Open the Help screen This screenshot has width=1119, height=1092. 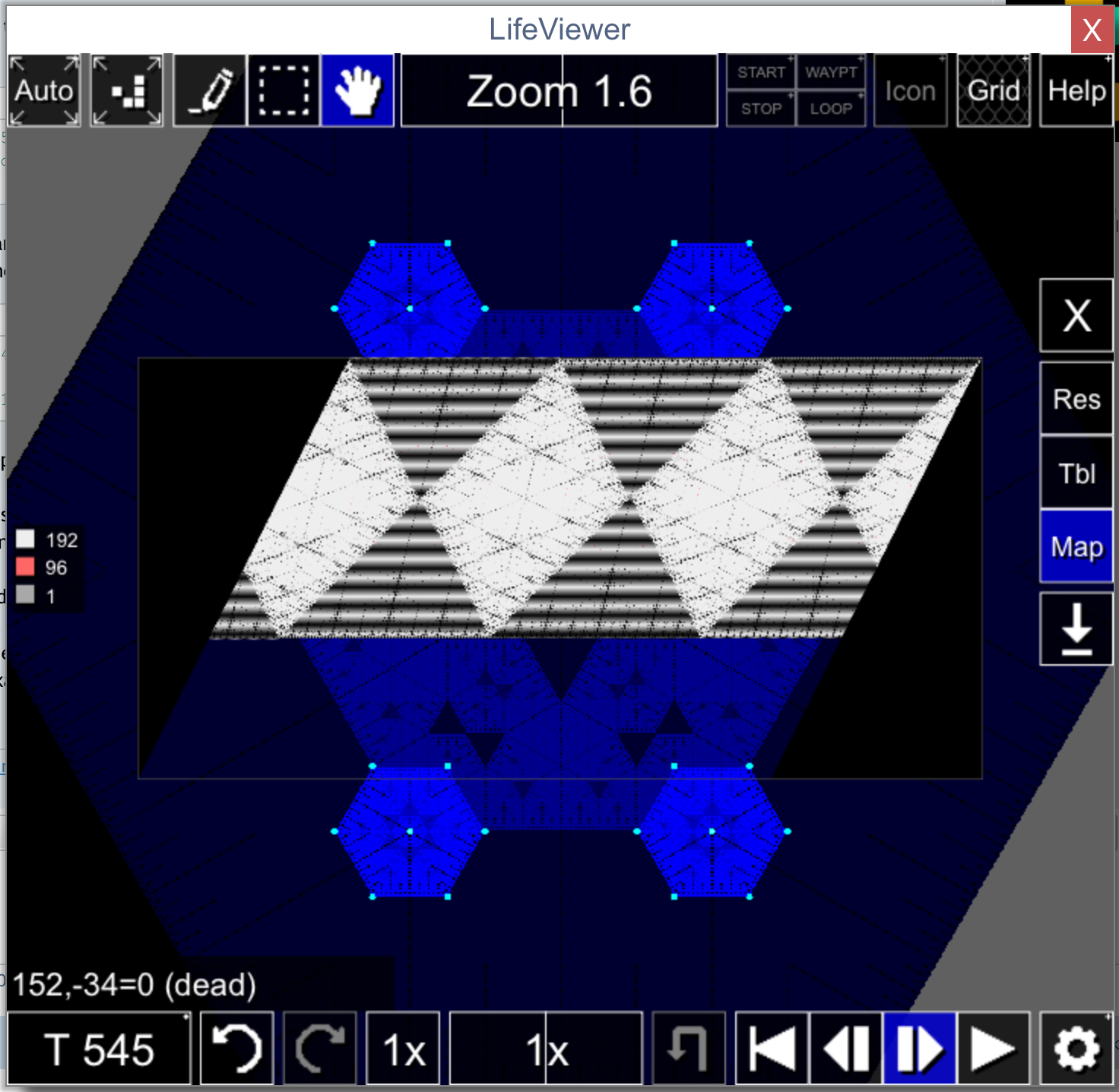tap(1076, 90)
